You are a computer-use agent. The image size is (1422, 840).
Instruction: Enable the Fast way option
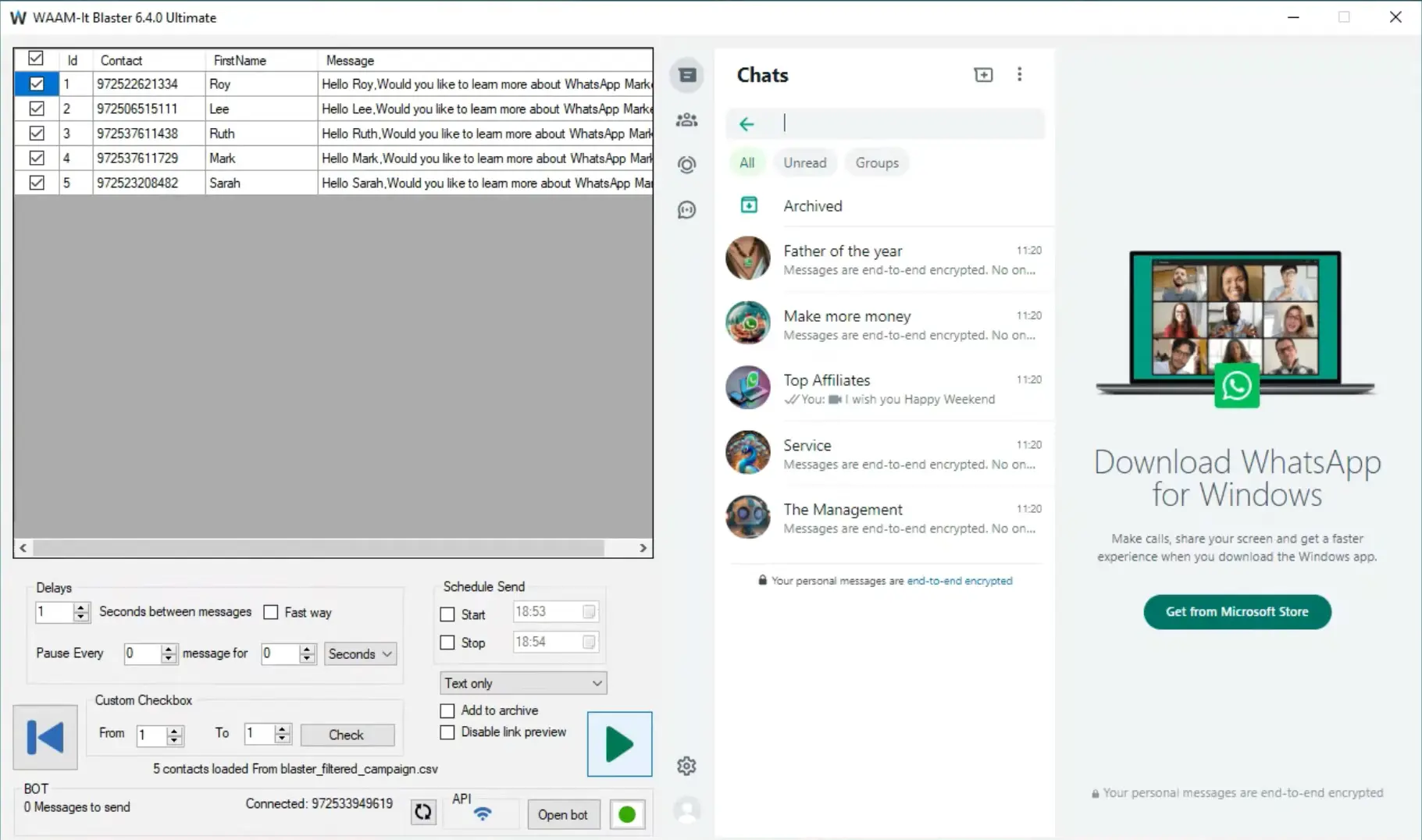[x=271, y=612]
